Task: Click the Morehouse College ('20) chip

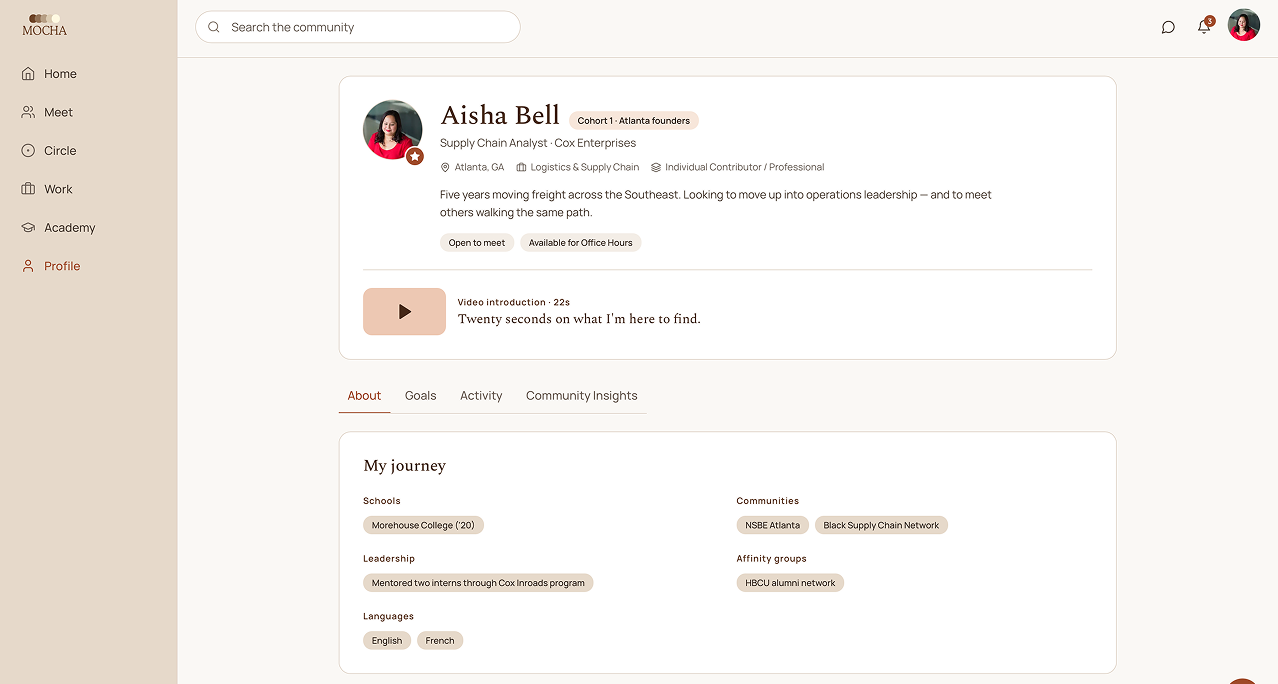Action: point(423,525)
